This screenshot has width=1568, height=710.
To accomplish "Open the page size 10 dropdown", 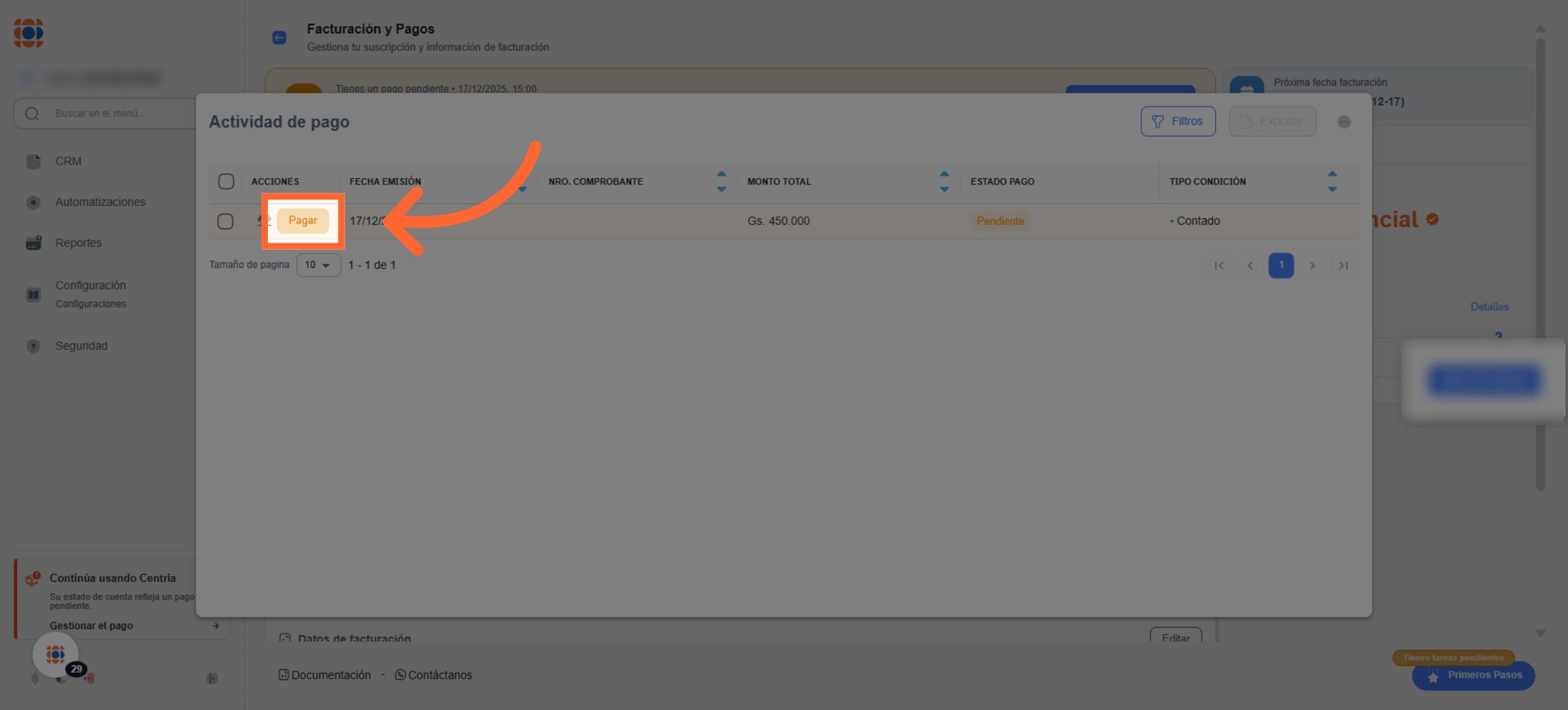I will tap(318, 265).
